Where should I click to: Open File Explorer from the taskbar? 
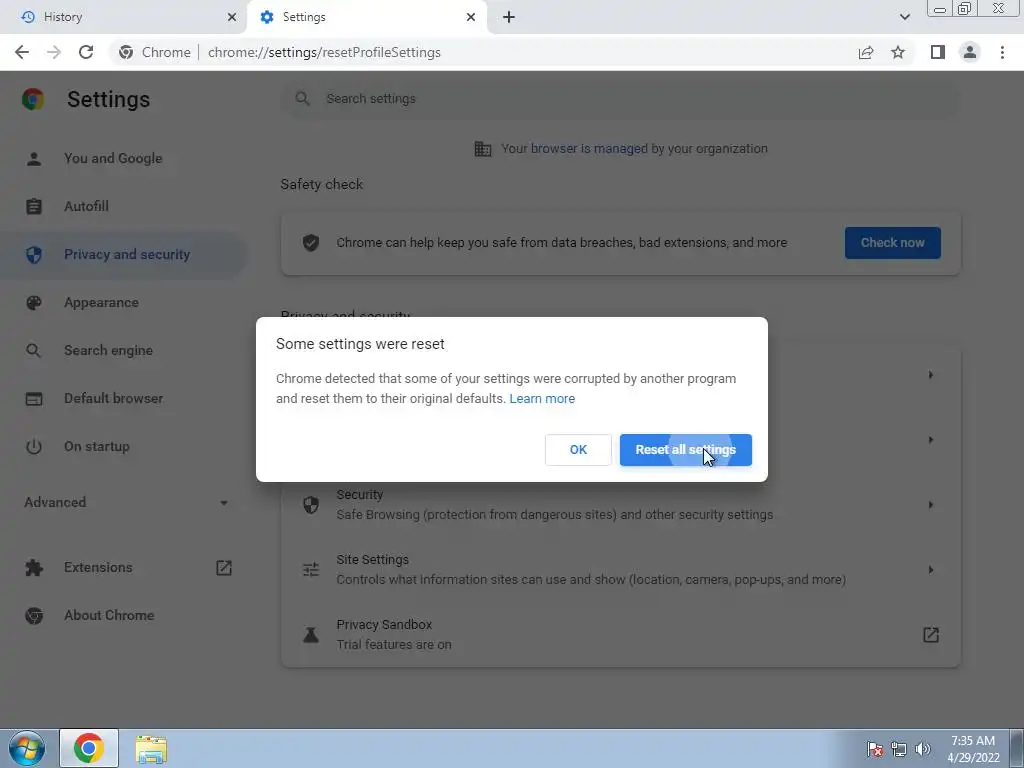(152, 748)
